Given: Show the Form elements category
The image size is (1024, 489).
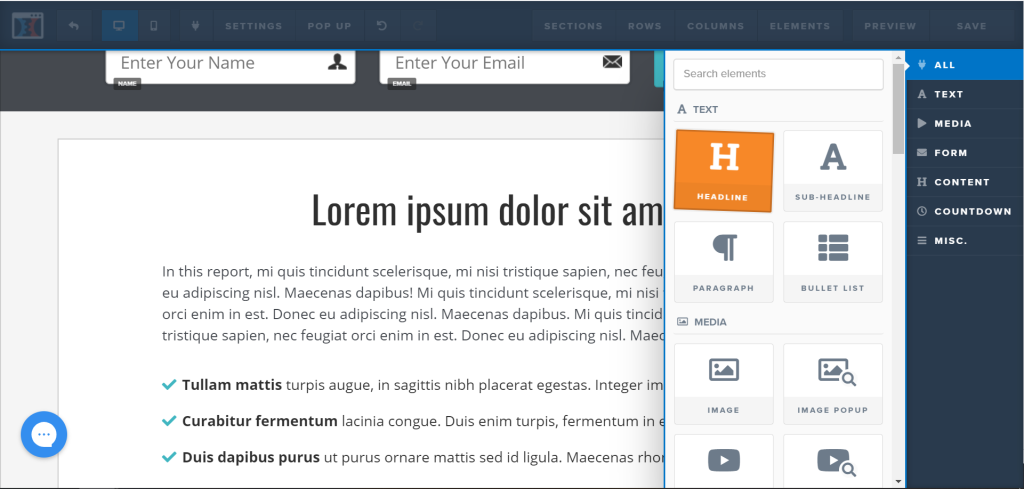Looking at the screenshot, I should coord(950,153).
